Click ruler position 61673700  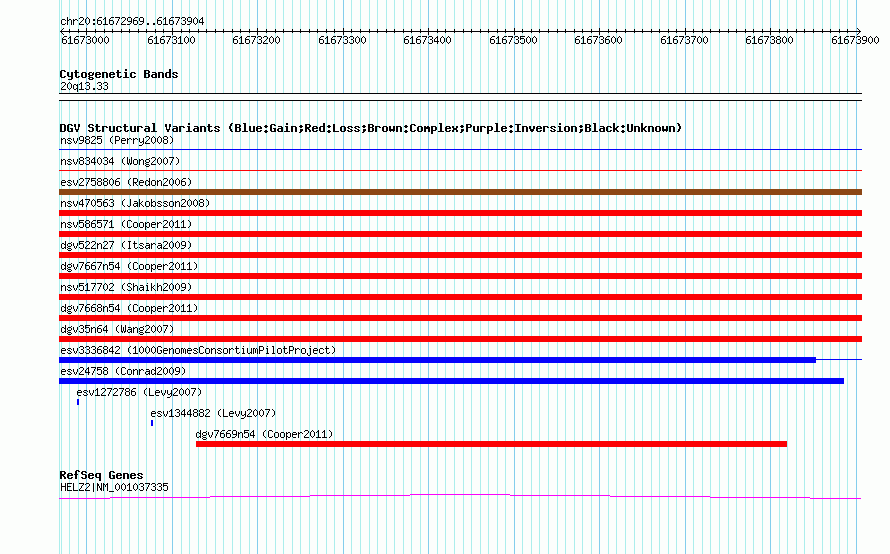pos(685,40)
